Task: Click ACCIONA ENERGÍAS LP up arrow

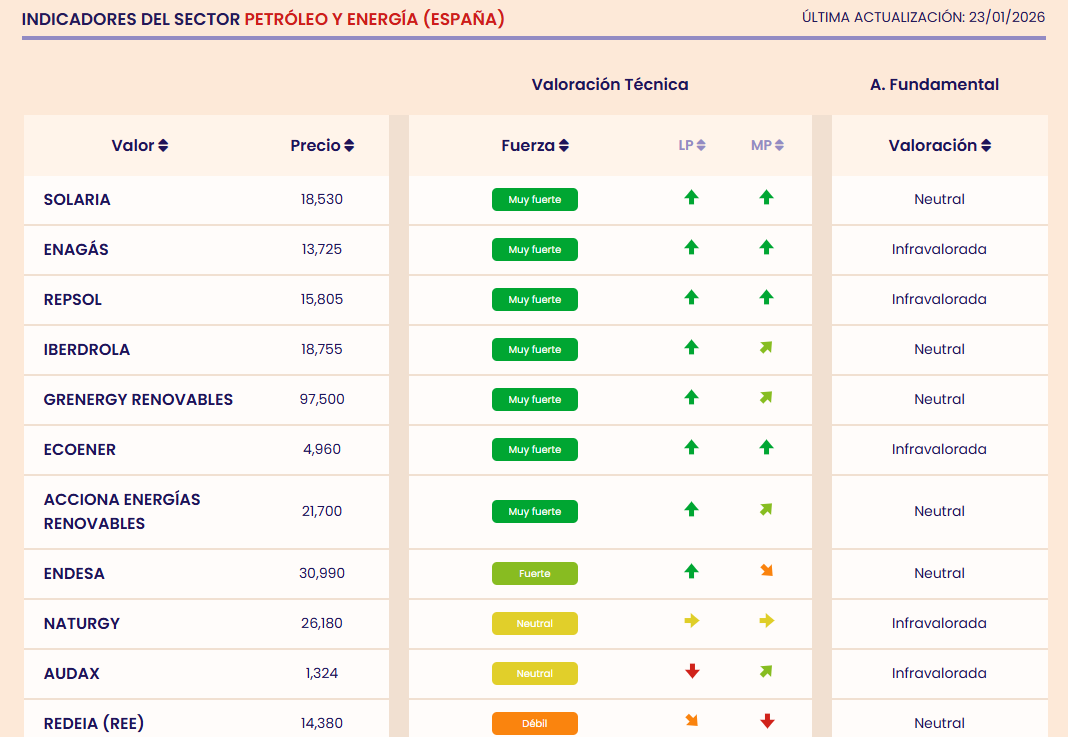Action: [x=691, y=509]
